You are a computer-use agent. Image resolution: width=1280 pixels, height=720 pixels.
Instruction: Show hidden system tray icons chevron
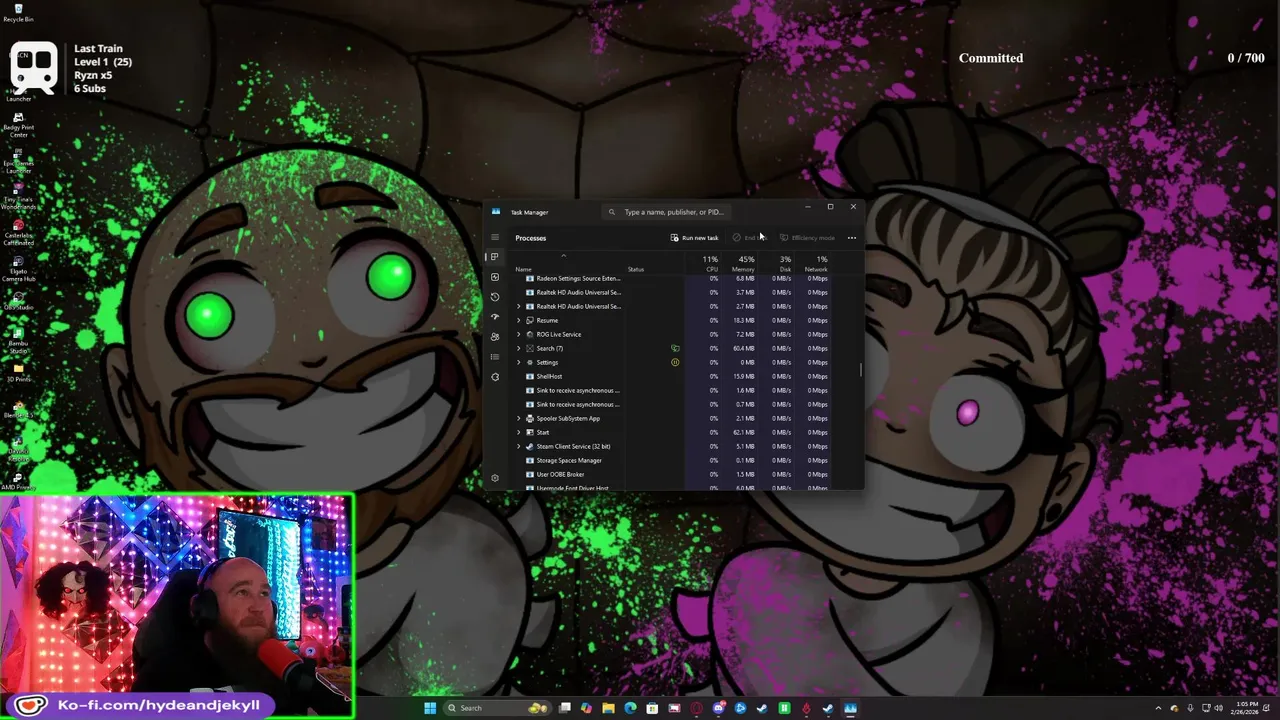[x=1160, y=708]
